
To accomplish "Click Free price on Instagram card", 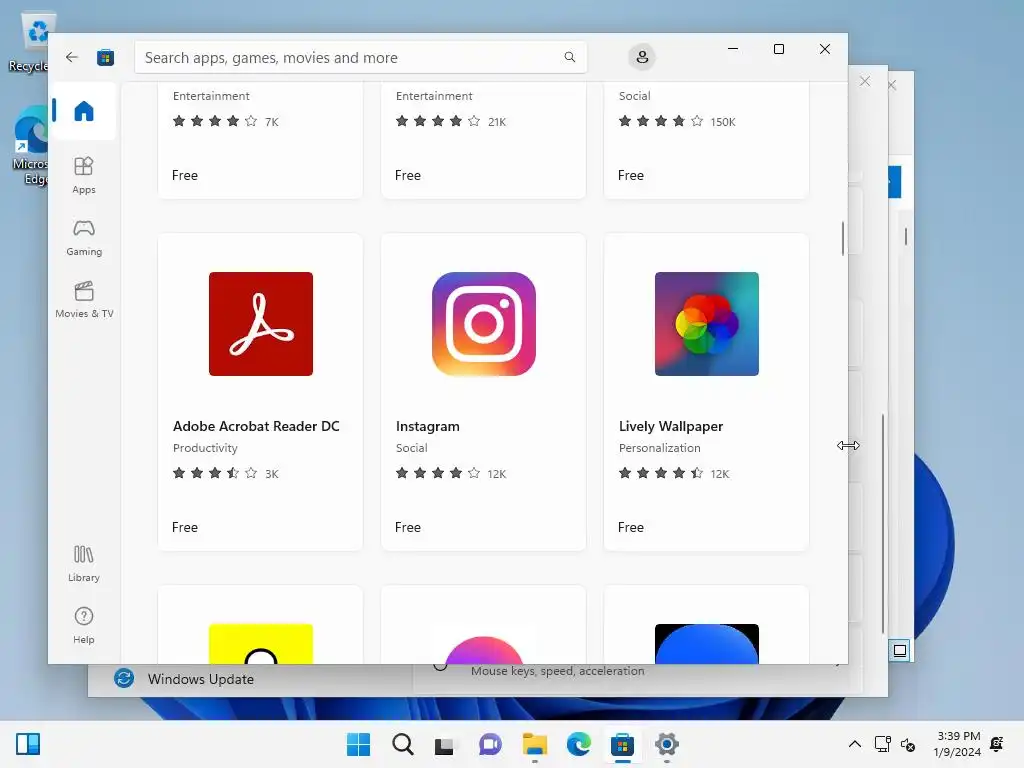I will pos(408,527).
